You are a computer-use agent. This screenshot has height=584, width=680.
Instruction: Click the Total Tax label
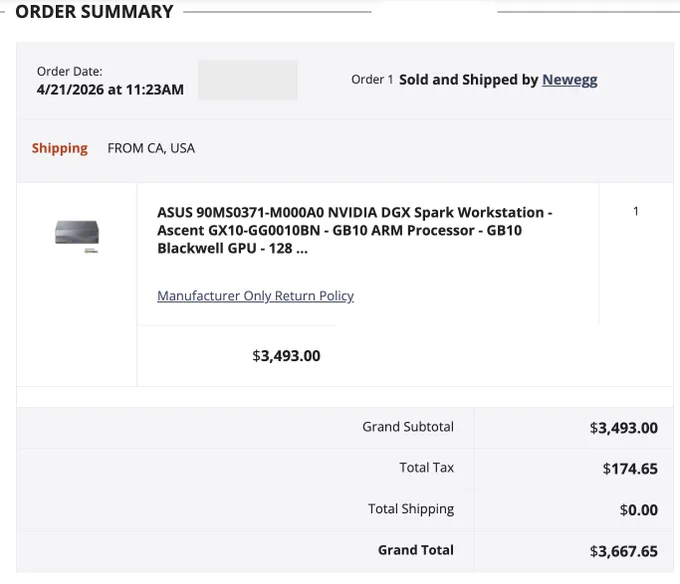(x=426, y=467)
